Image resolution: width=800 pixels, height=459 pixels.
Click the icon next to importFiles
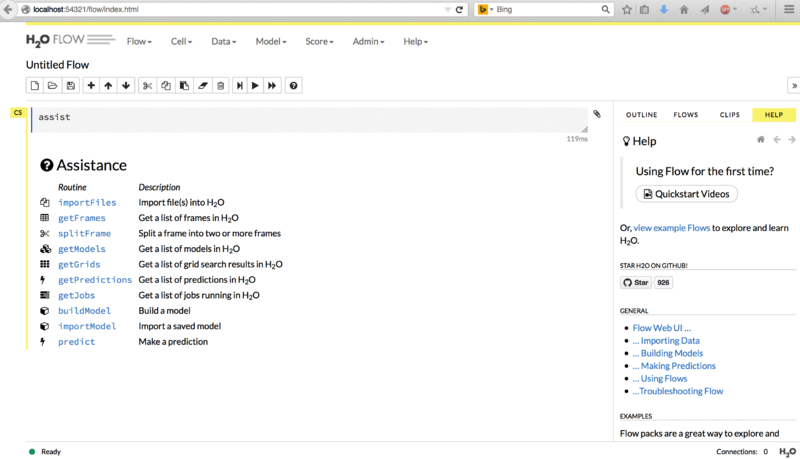45,202
